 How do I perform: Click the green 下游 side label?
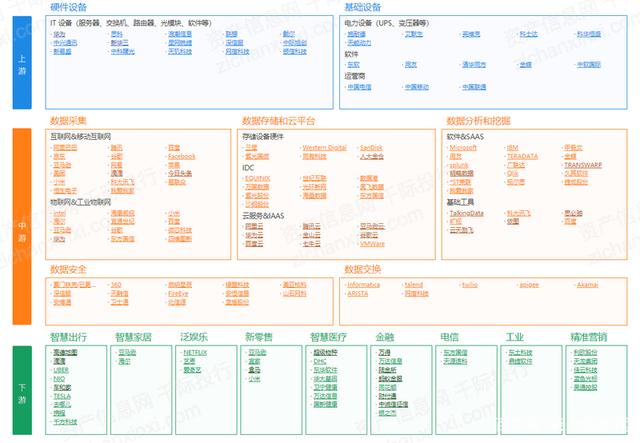click(22, 390)
